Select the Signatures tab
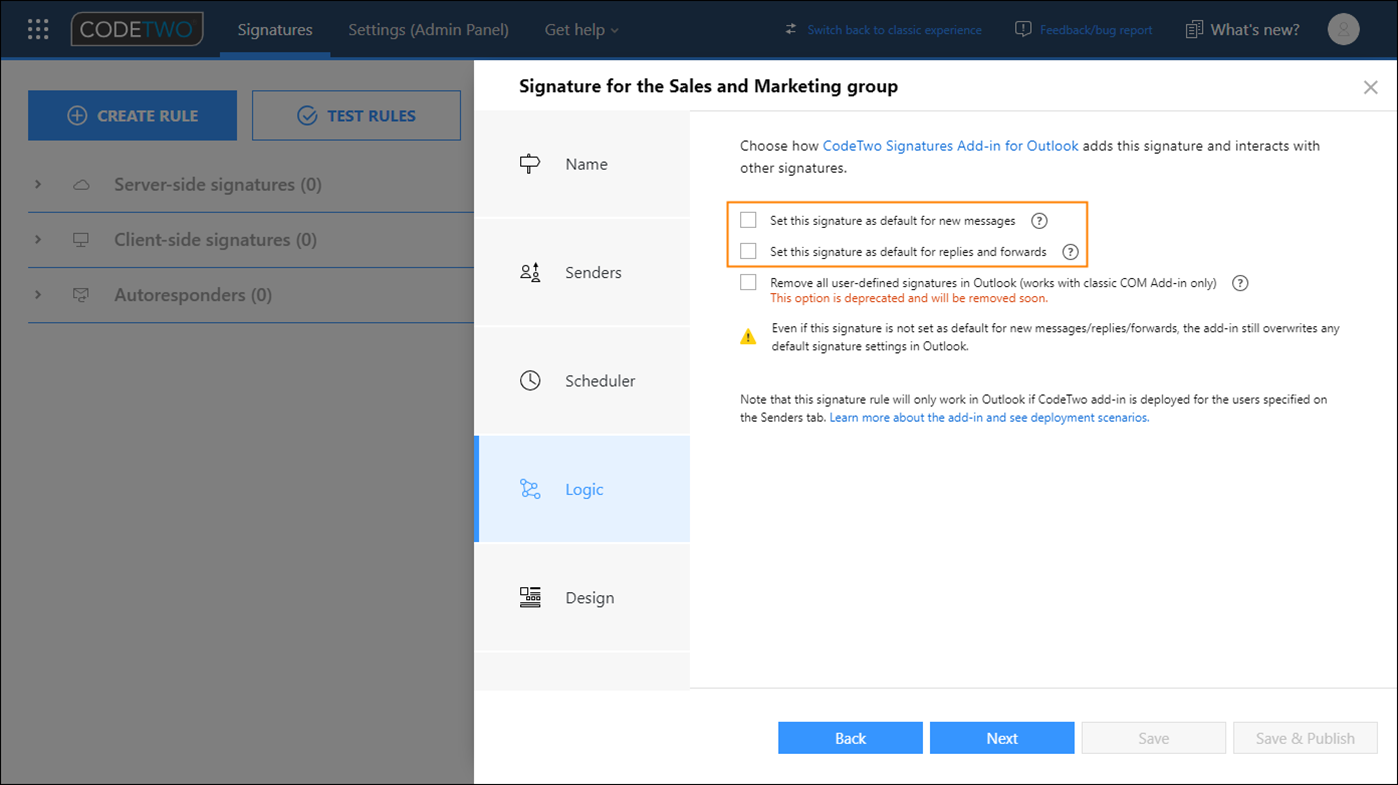This screenshot has width=1398, height=785. (274, 29)
